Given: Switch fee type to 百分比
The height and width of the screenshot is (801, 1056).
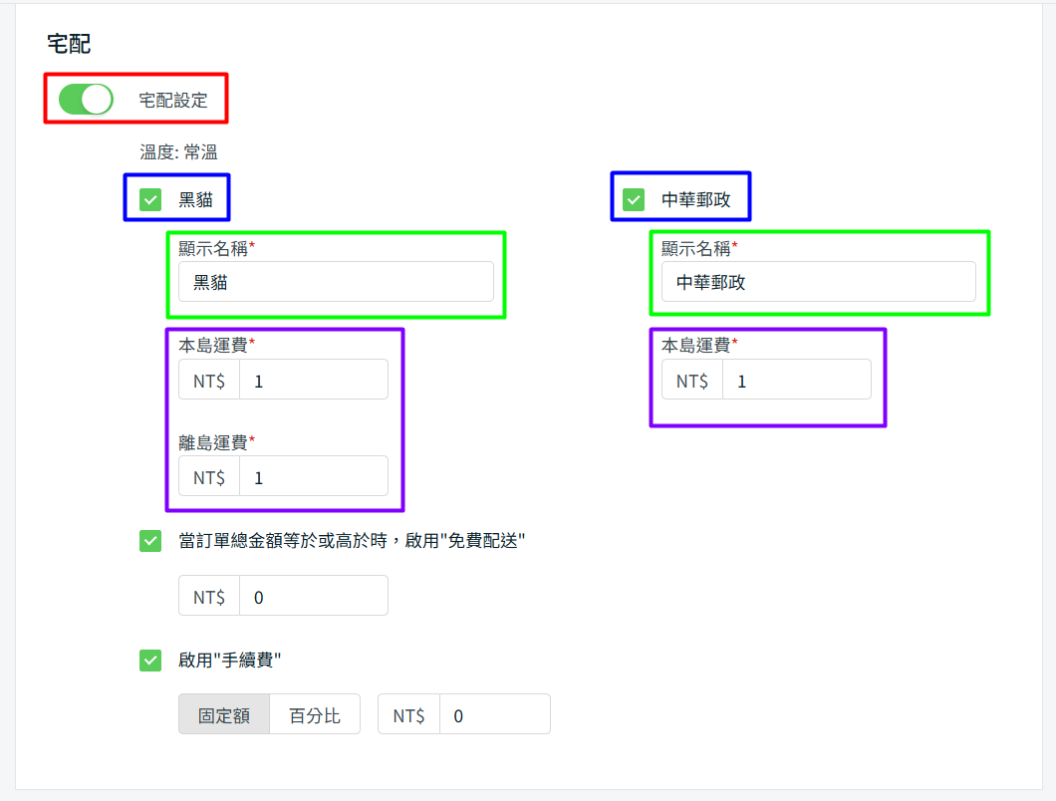Looking at the screenshot, I should (x=315, y=716).
